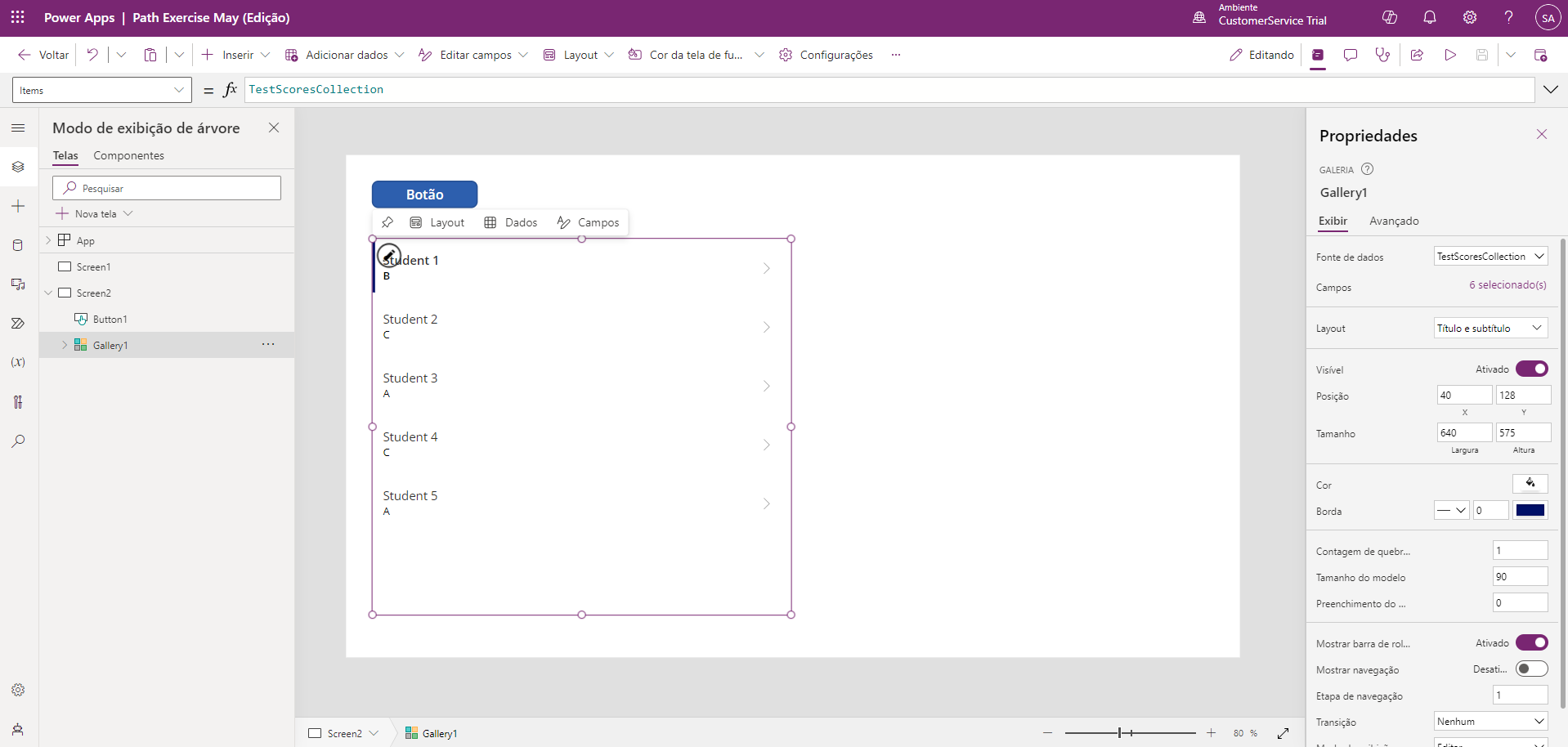Open the variables (x) icon
The height and width of the screenshot is (747, 1568).
(x=18, y=362)
